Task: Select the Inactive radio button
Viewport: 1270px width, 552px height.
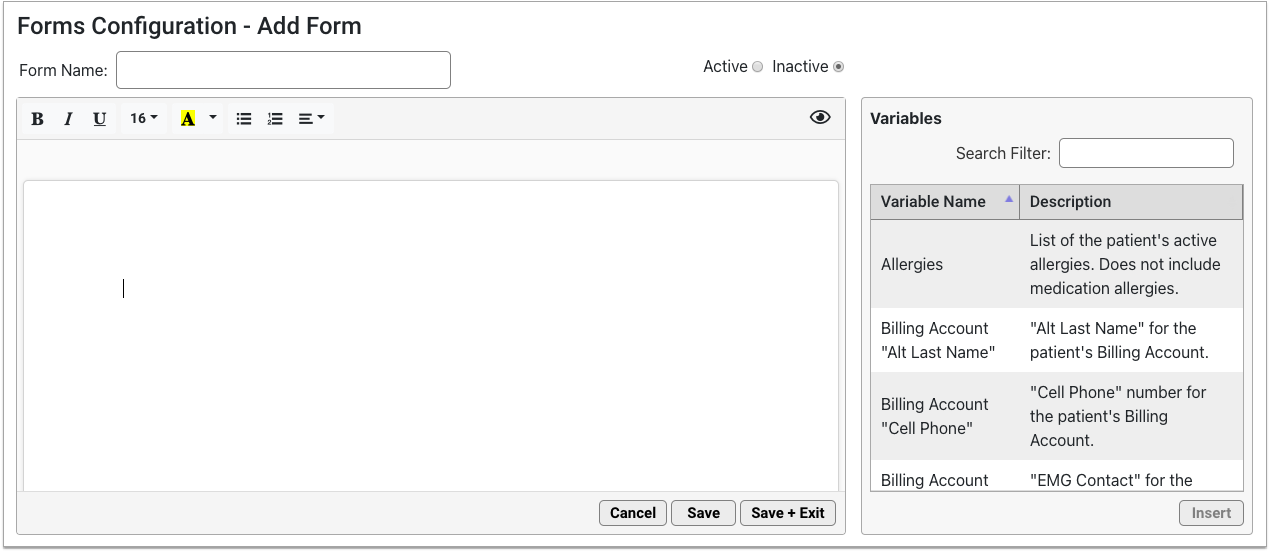Action: click(x=838, y=67)
